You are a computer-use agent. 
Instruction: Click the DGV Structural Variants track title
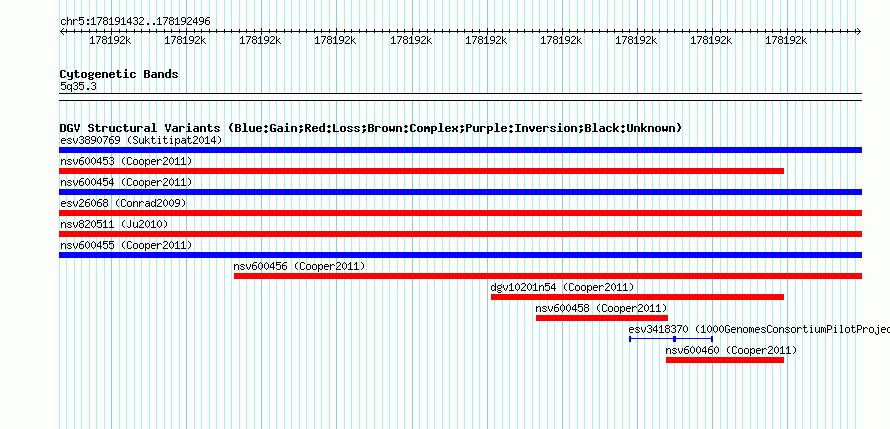tap(371, 128)
